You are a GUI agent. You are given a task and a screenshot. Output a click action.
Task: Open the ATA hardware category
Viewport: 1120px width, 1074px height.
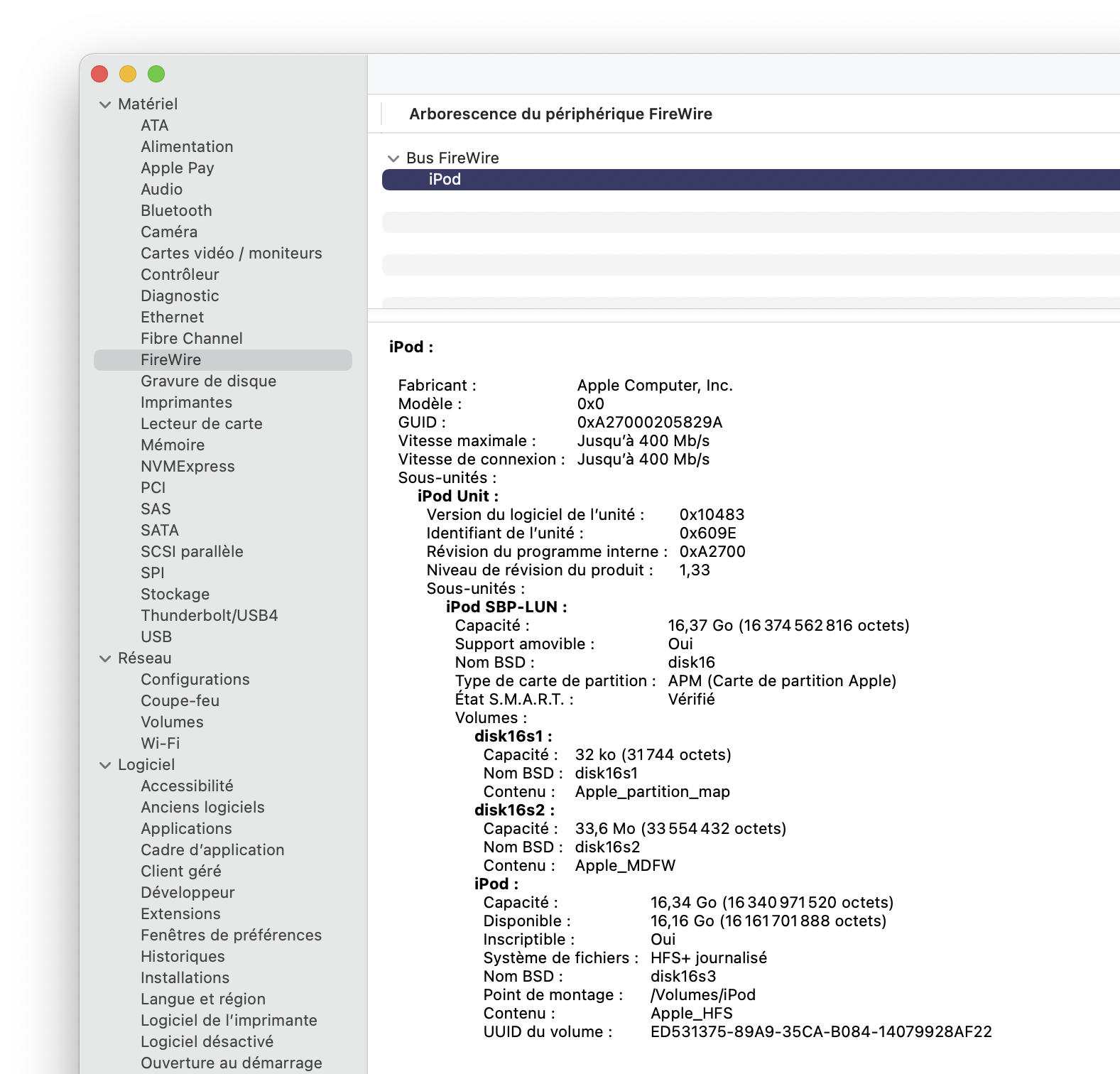[154, 126]
